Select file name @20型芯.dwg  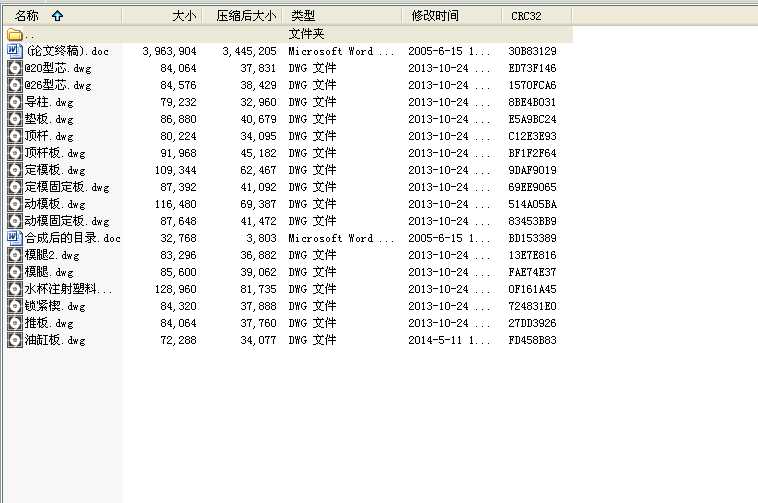58,68
